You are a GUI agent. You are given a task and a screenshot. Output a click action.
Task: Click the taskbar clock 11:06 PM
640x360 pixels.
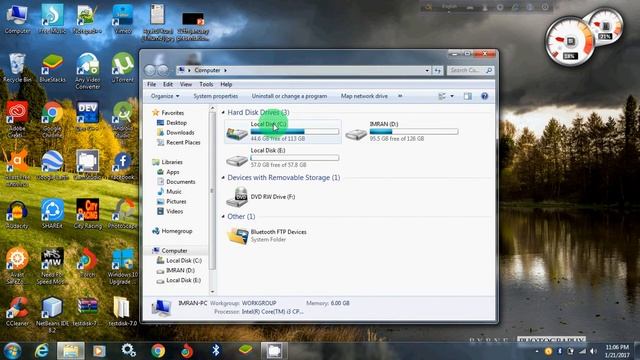coord(617,347)
